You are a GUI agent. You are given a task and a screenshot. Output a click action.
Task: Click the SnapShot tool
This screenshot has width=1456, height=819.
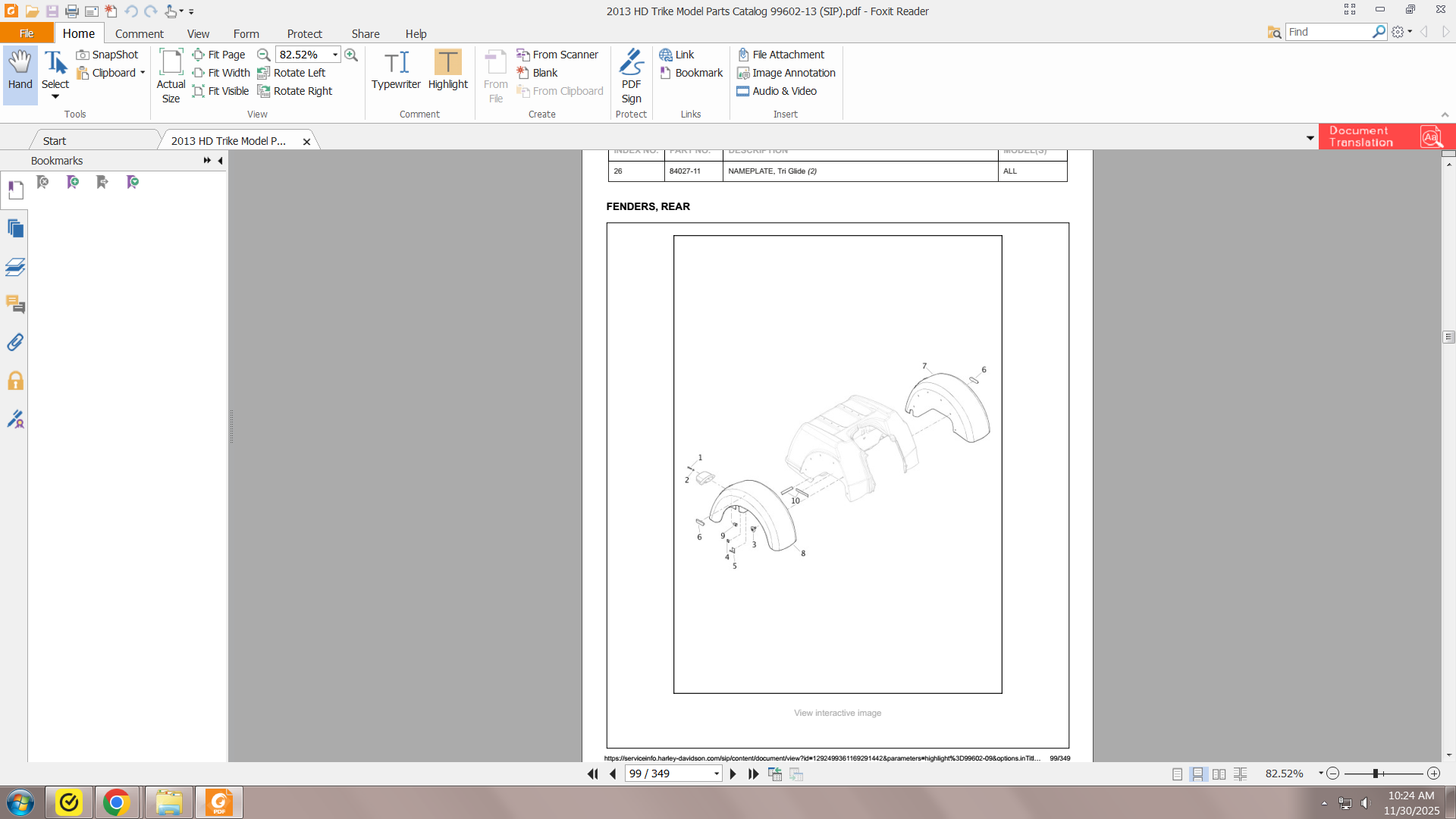pos(107,55)
